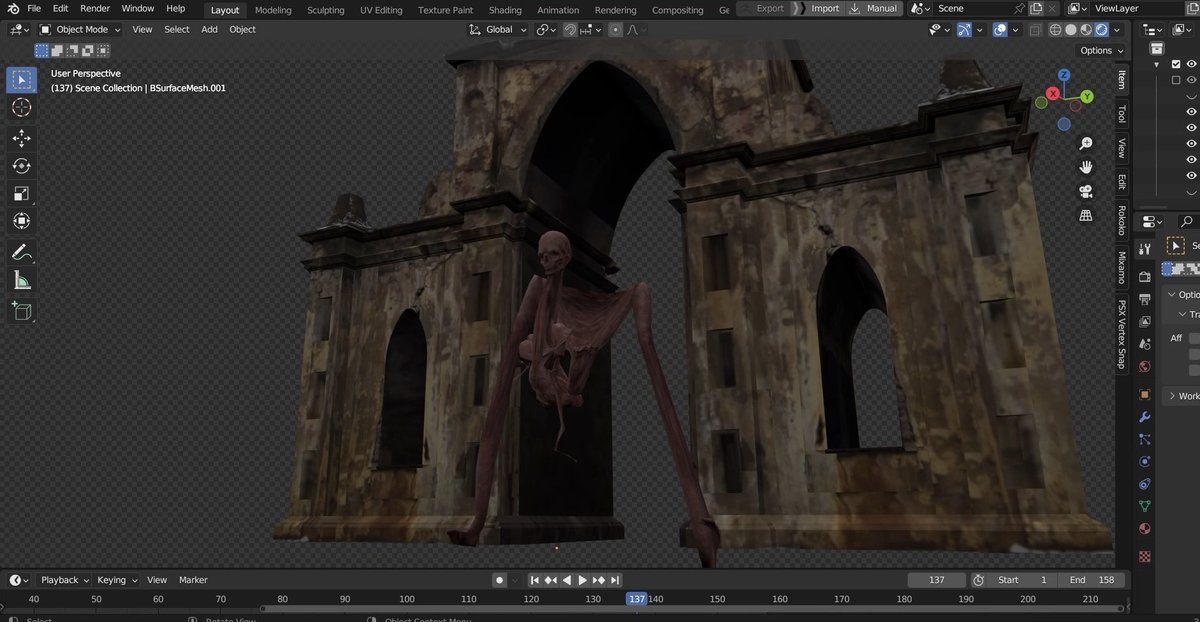Activate the Transform tool
1200x622 pixels.
(21, 221)
